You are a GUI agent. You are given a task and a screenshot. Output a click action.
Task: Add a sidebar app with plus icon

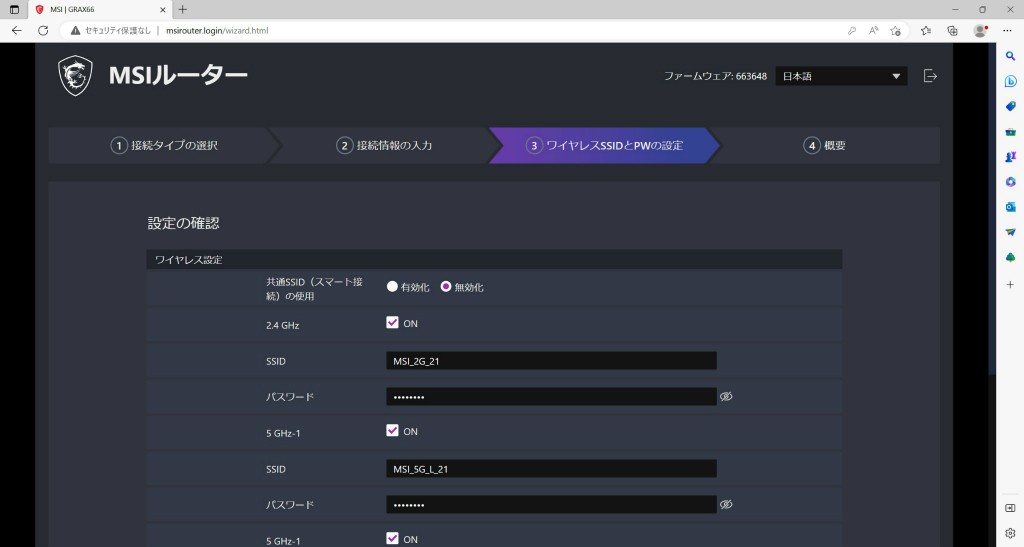(1010, 285)
